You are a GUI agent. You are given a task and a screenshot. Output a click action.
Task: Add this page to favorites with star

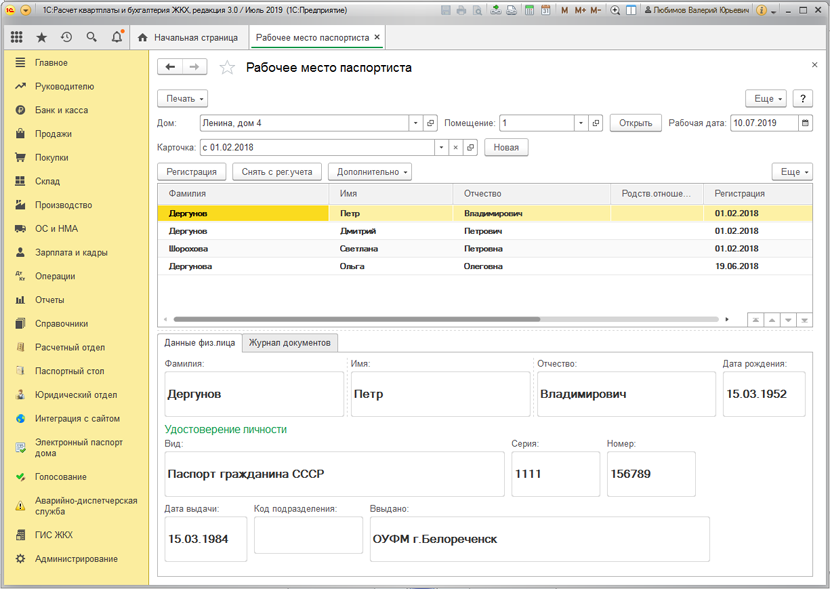point(227,68)
